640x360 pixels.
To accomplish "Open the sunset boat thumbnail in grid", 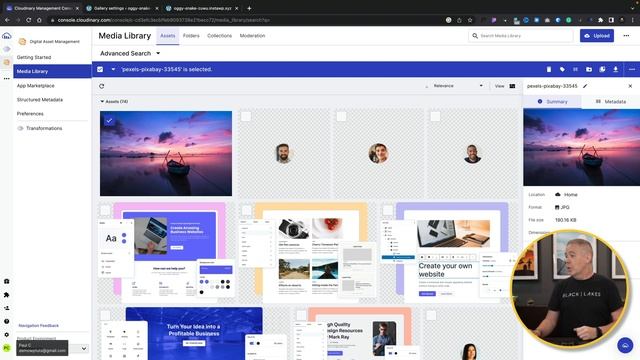I will coord(166,153).
